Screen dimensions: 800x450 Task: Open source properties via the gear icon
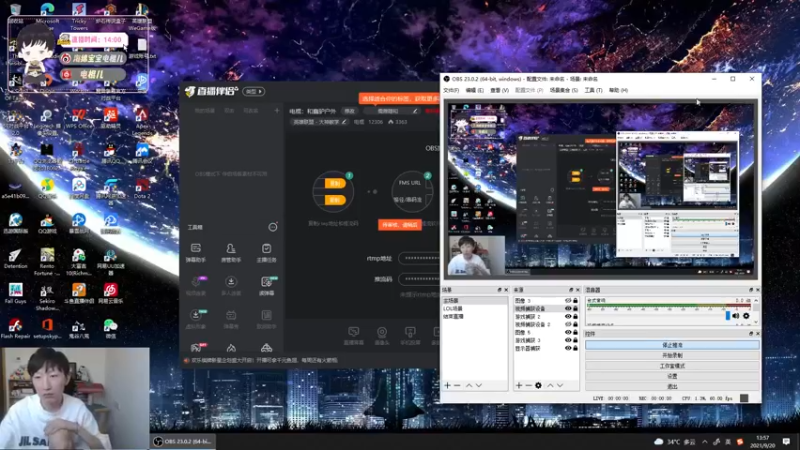538,385
